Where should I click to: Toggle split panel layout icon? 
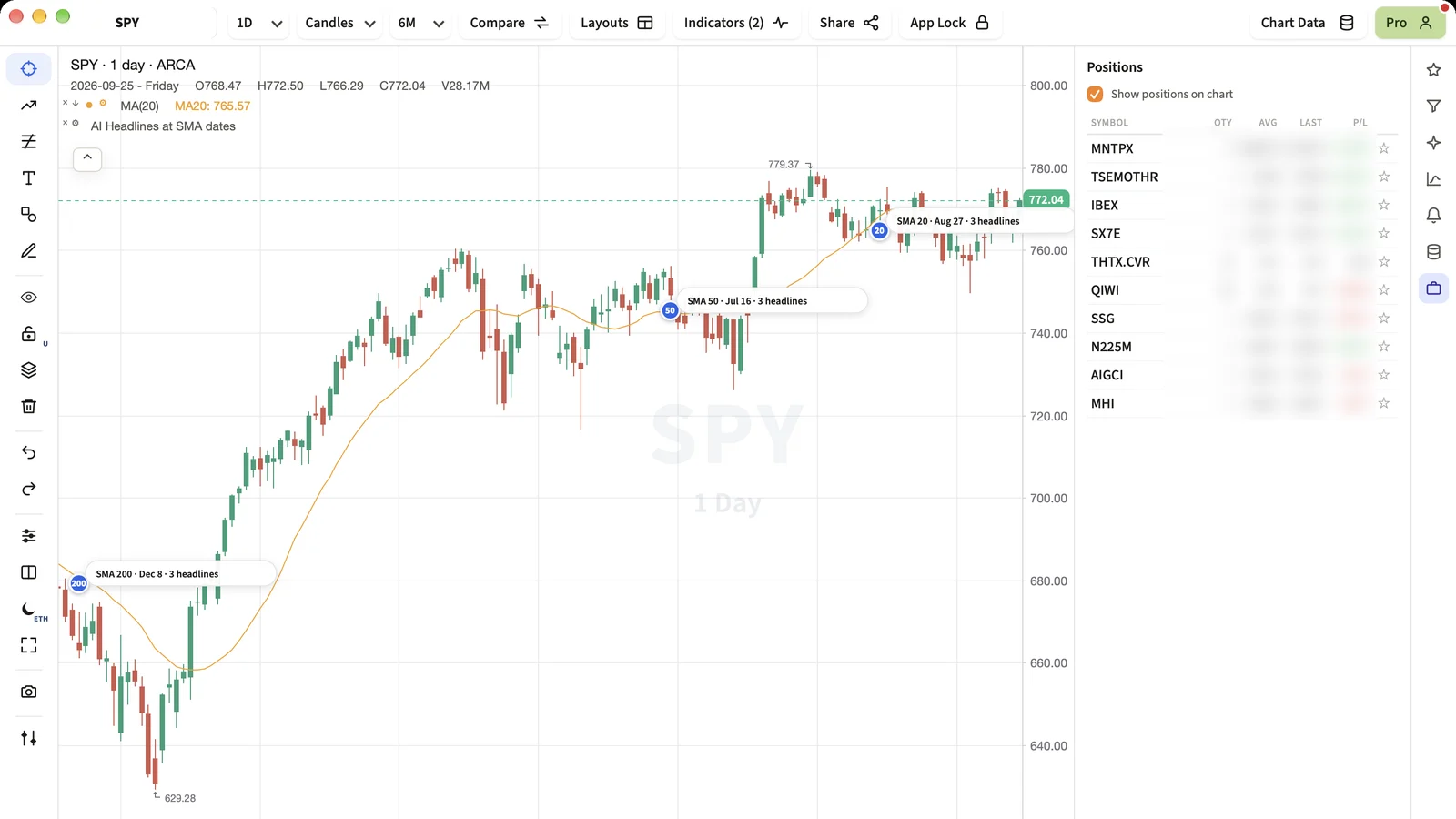[x=29, y=572]
